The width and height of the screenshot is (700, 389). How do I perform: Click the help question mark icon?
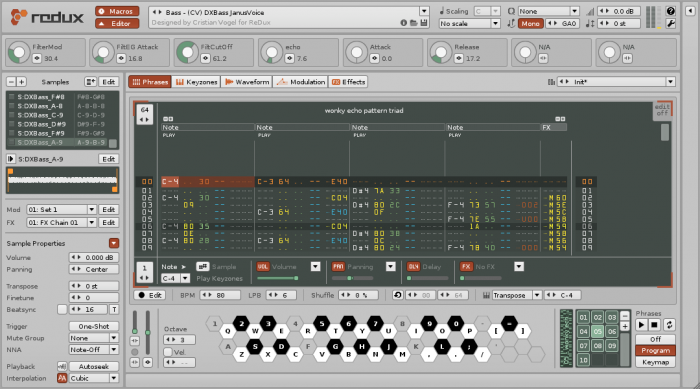(670, 11)
